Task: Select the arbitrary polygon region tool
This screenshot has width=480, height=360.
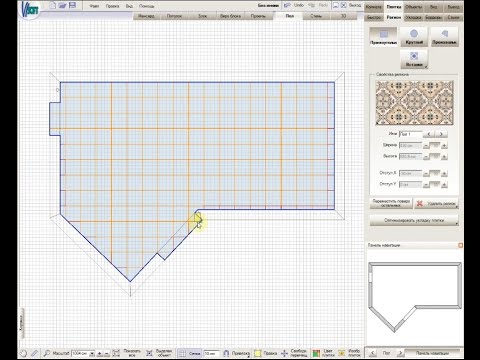Action: (x=445, y=37)
